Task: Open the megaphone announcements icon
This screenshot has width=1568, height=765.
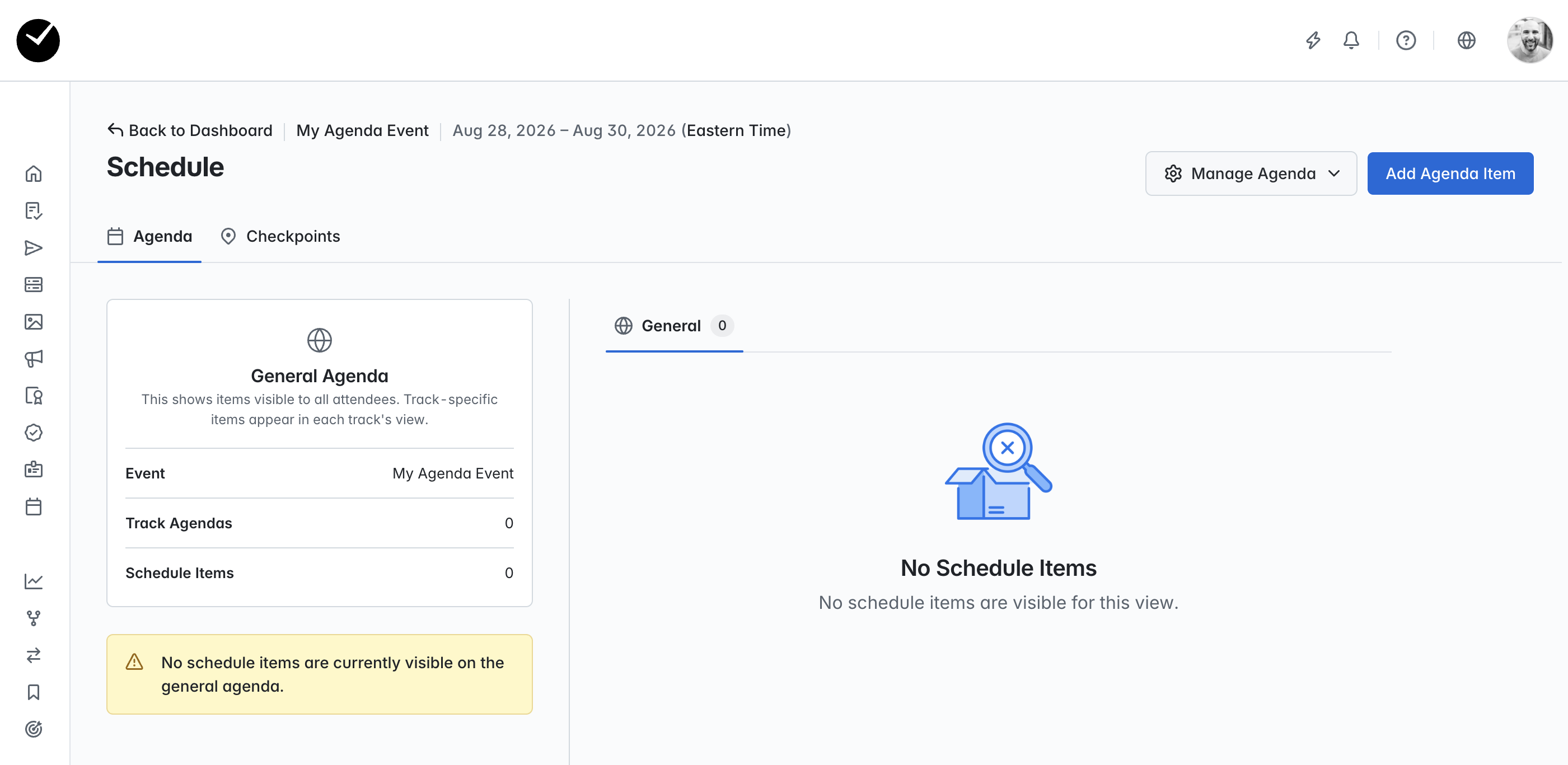Action: pyautogui.click(x=34, y=359)
